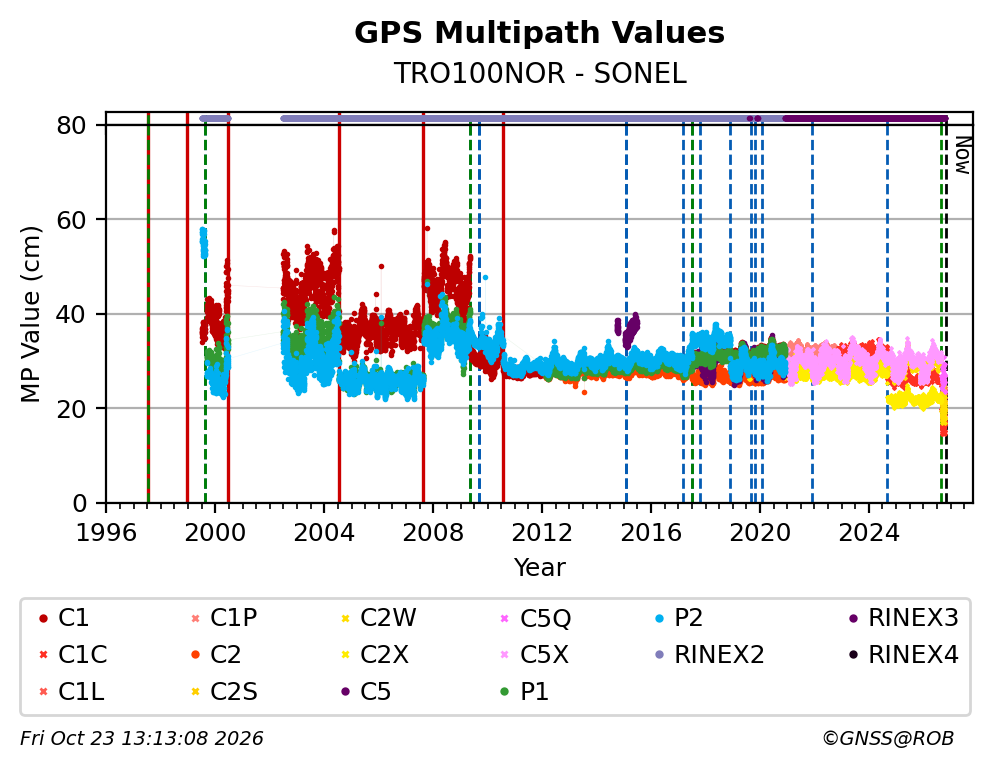Click the C5 legend entry

click(x=366, y=692)
